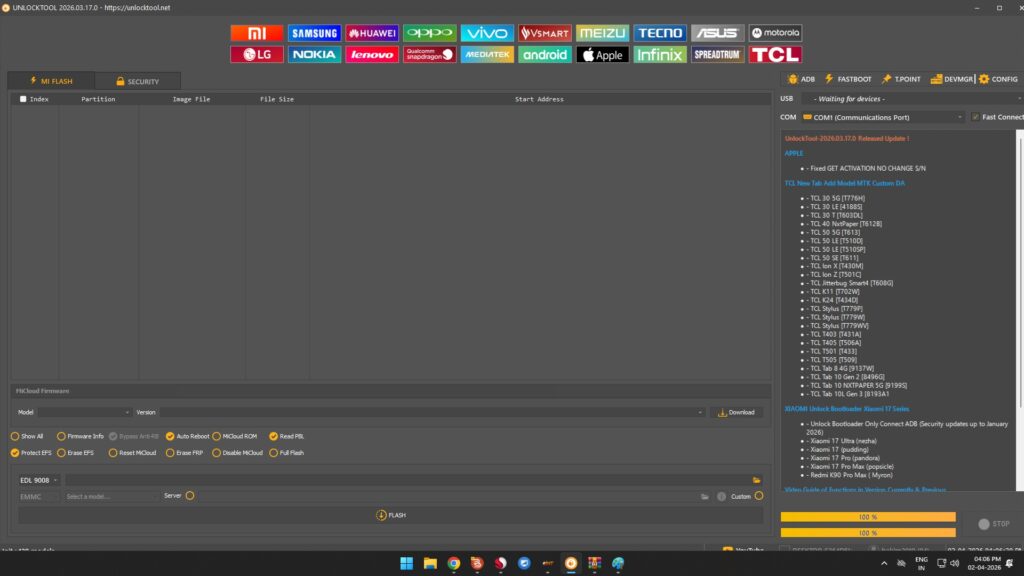Click the Select a model field
Image resolution: width=1024 pixels, height=576 pixels.
(110, 497)
